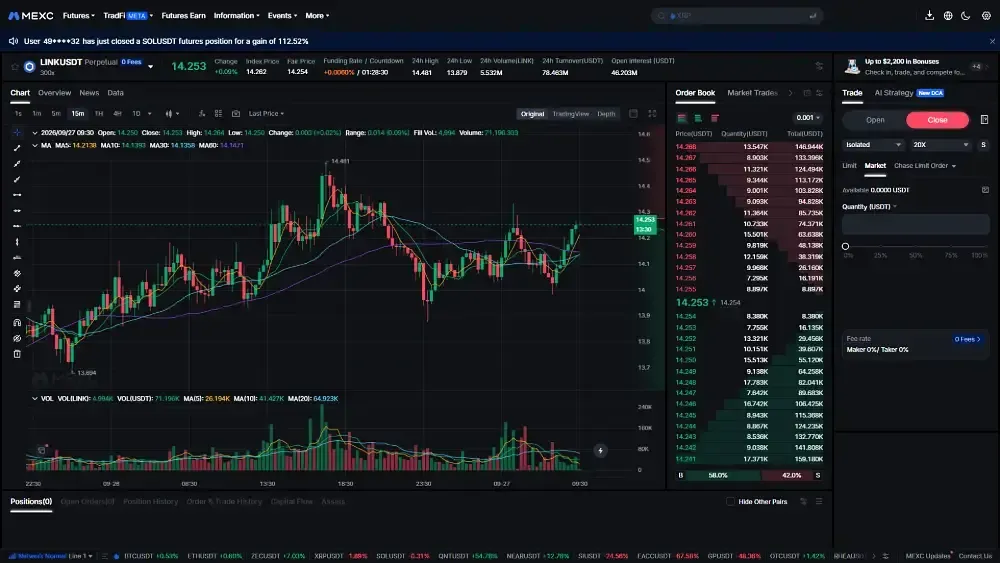Open Futures Earn page

(184, 15)
